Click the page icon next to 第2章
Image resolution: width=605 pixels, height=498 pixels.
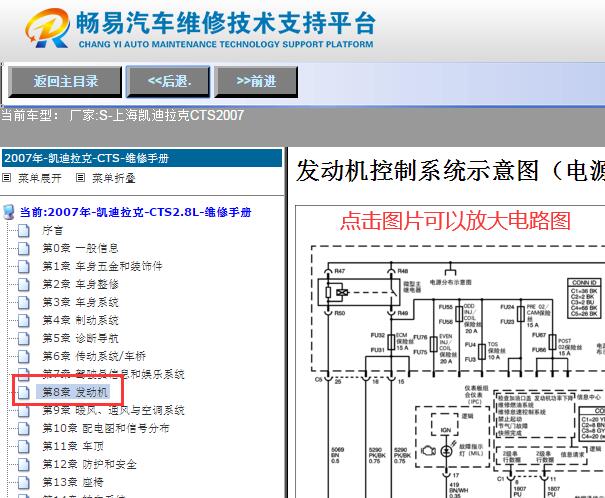tap(24, 285)
